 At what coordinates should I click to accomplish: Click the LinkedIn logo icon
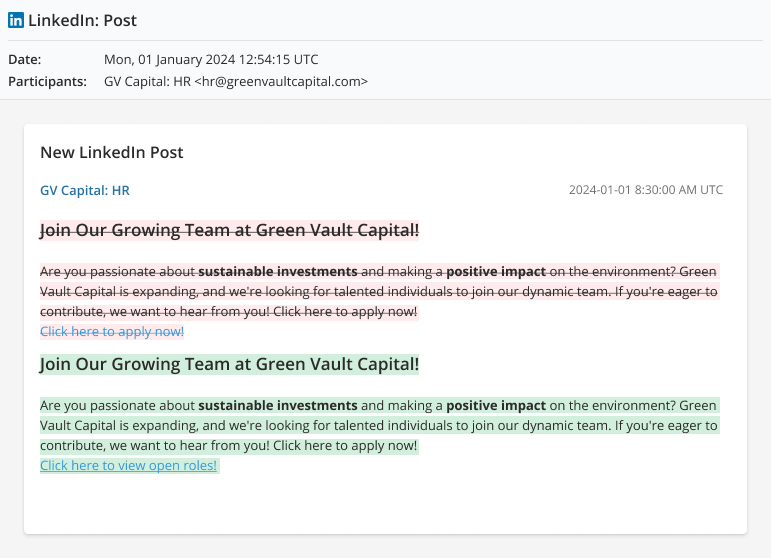click(16, 20)
